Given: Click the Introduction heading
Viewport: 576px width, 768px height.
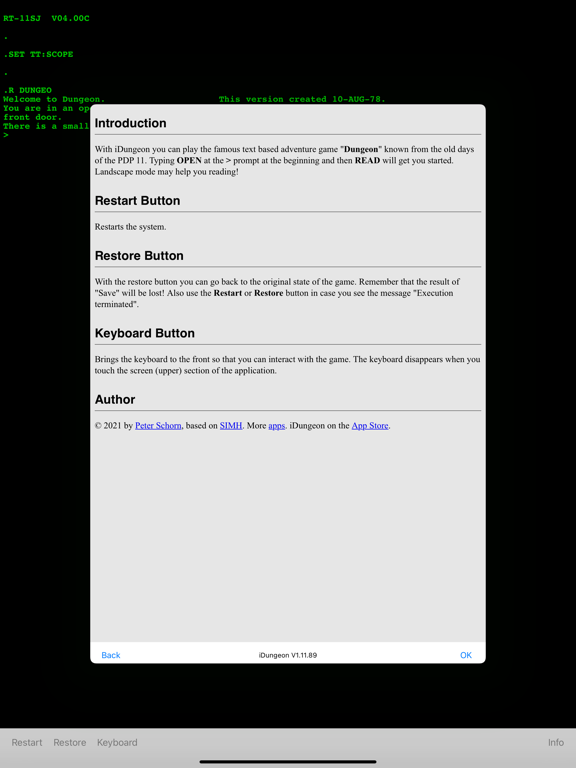Looking at the screenshot, I should [130, 123].
